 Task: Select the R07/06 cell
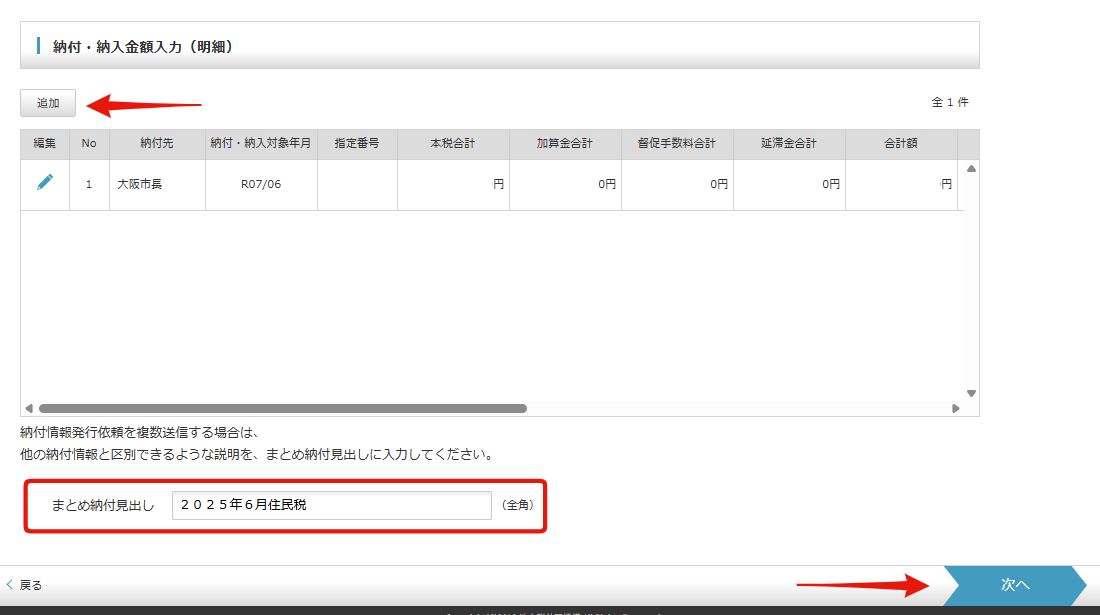pyautogui.click(x=261, y=184)
